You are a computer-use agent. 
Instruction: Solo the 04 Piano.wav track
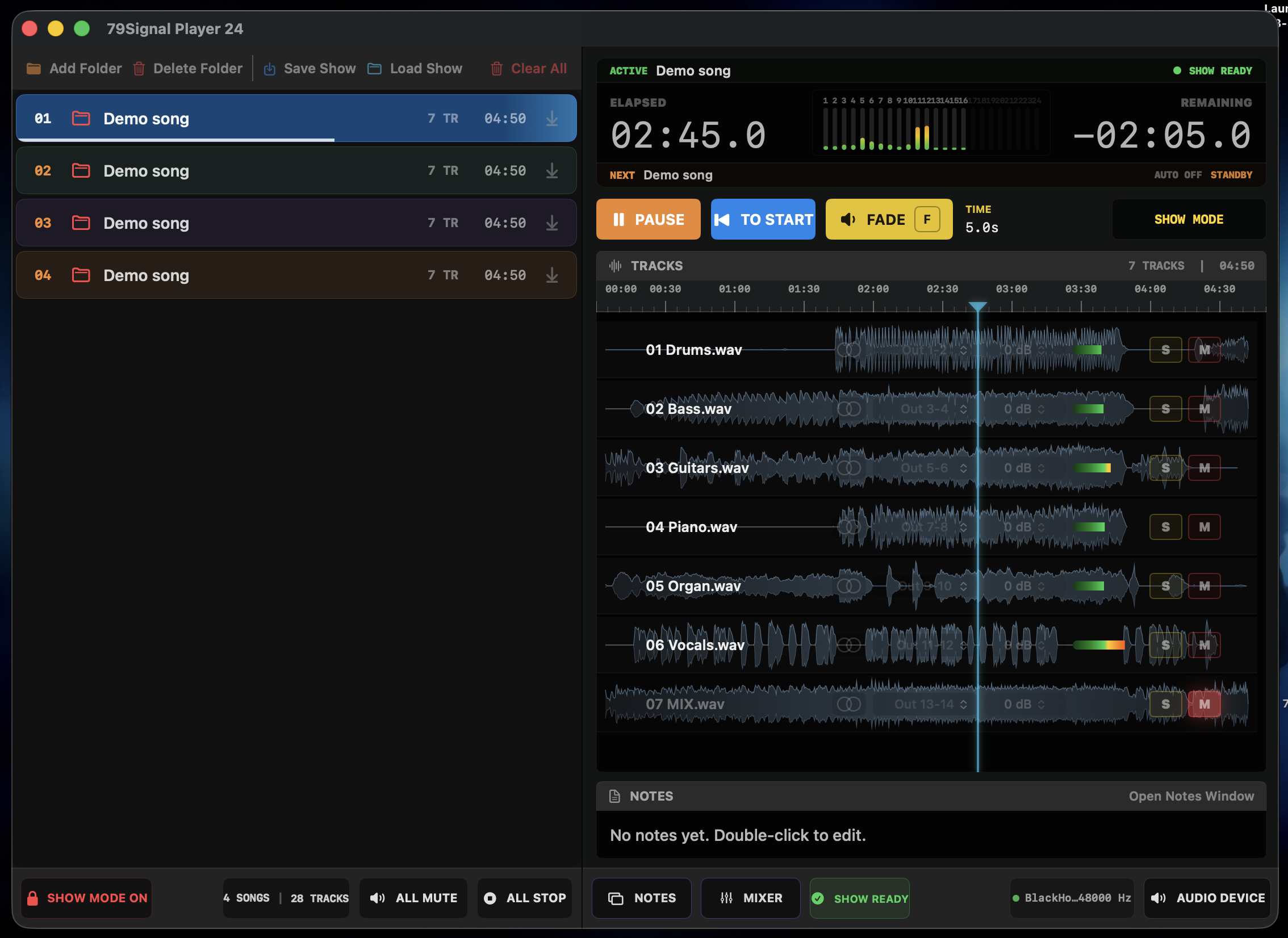1165,527
